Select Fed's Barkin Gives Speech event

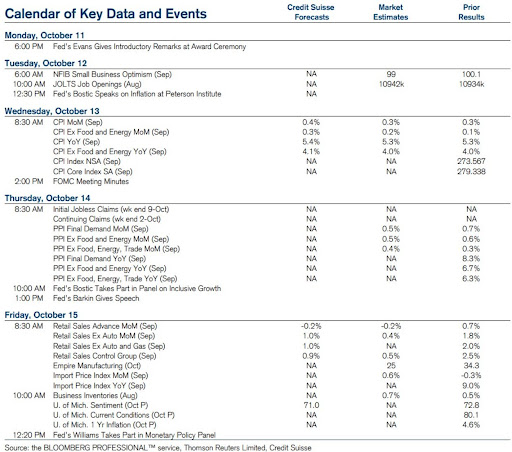click(x=96, y=298)
